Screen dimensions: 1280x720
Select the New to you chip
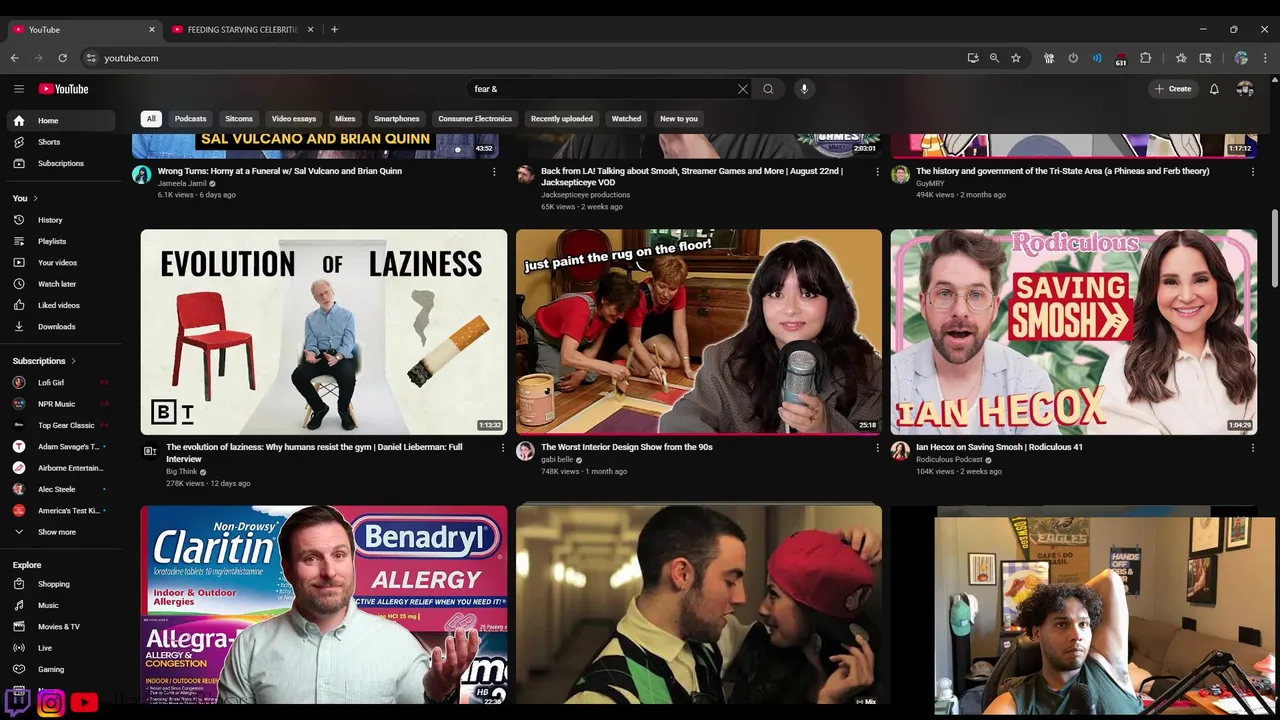(x=679, y=118)
